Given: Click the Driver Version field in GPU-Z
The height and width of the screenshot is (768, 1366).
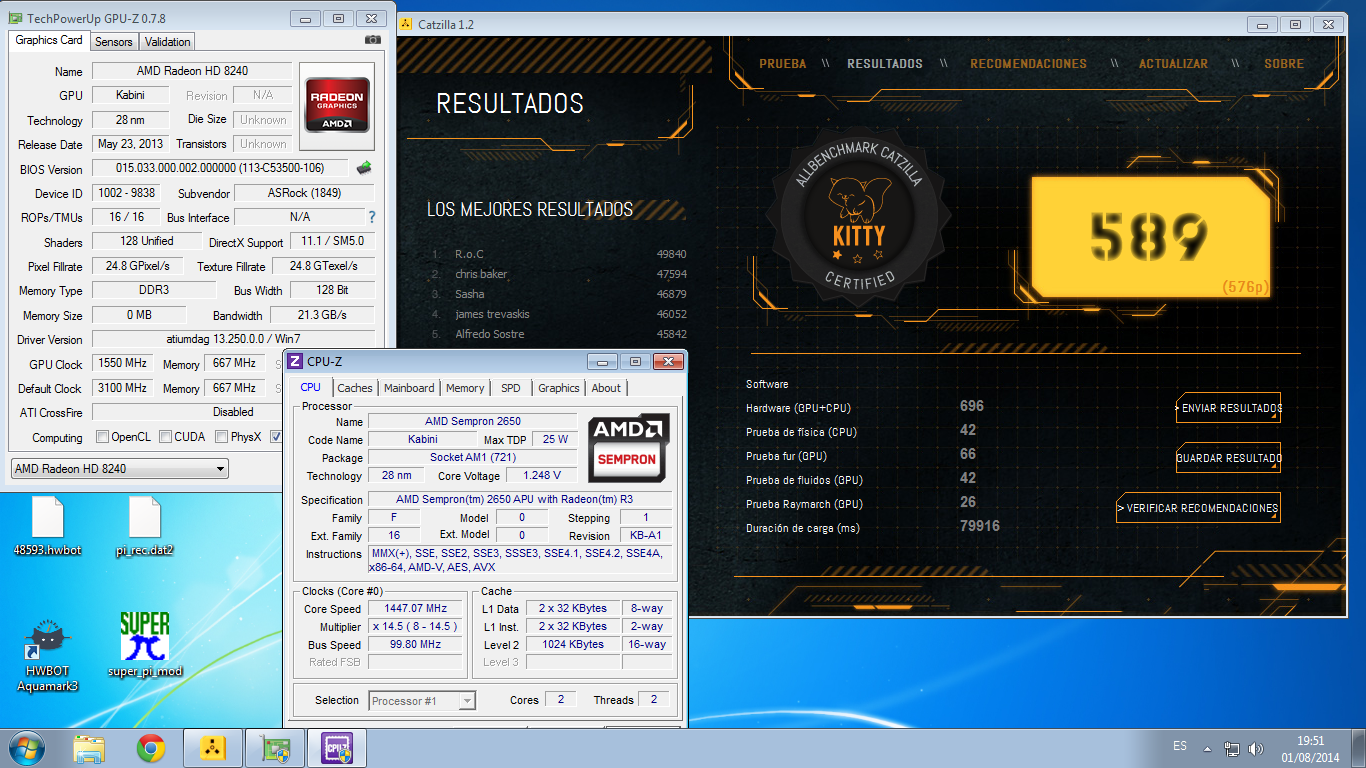Looking at the screenshot, I should tap(233, 339).
